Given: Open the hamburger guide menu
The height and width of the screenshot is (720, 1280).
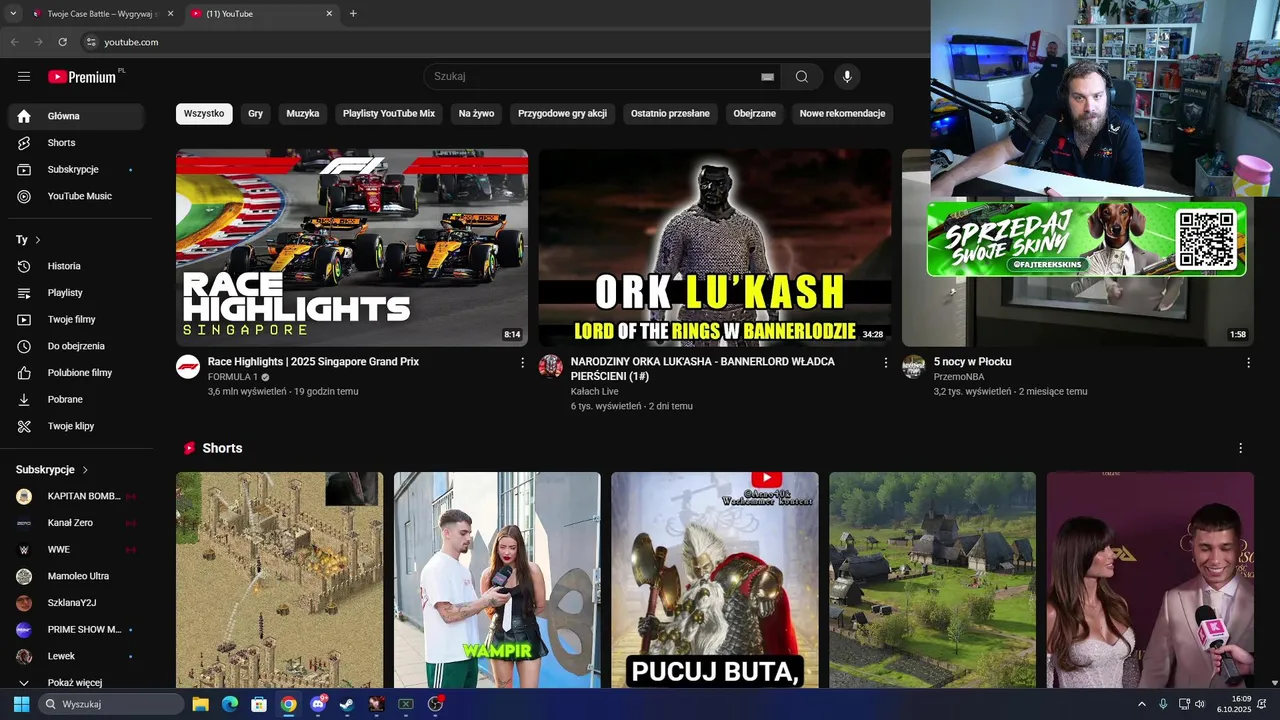Looking at the screenshot, I should pyautogui.click(x=24, y=77).
